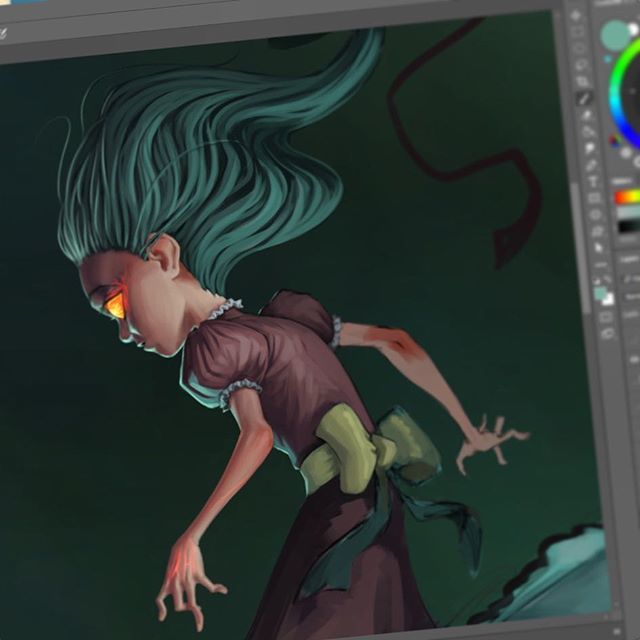Click the black brightness slider bar
Viewport: 640px width, 640px height.
point(630,227)
